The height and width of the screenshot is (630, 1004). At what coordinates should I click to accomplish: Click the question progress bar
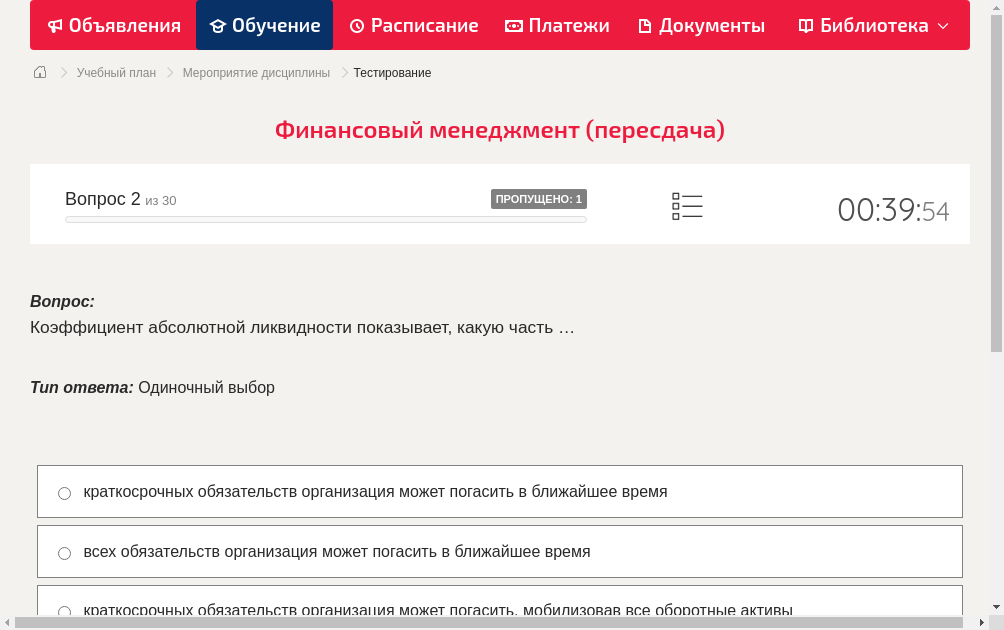pos(325,219)
